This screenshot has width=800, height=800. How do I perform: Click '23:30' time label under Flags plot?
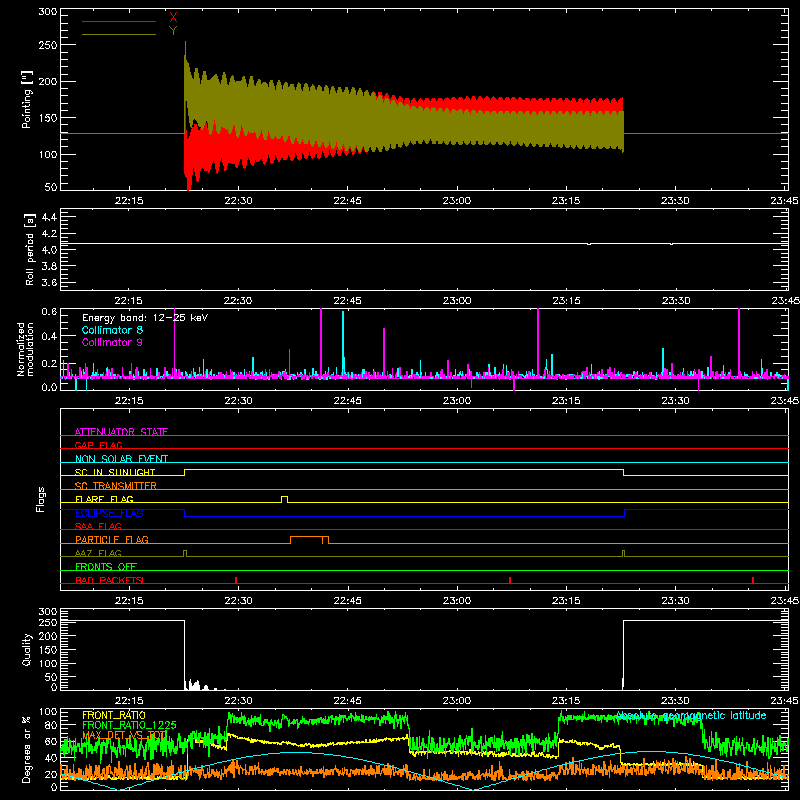[675, 601]
